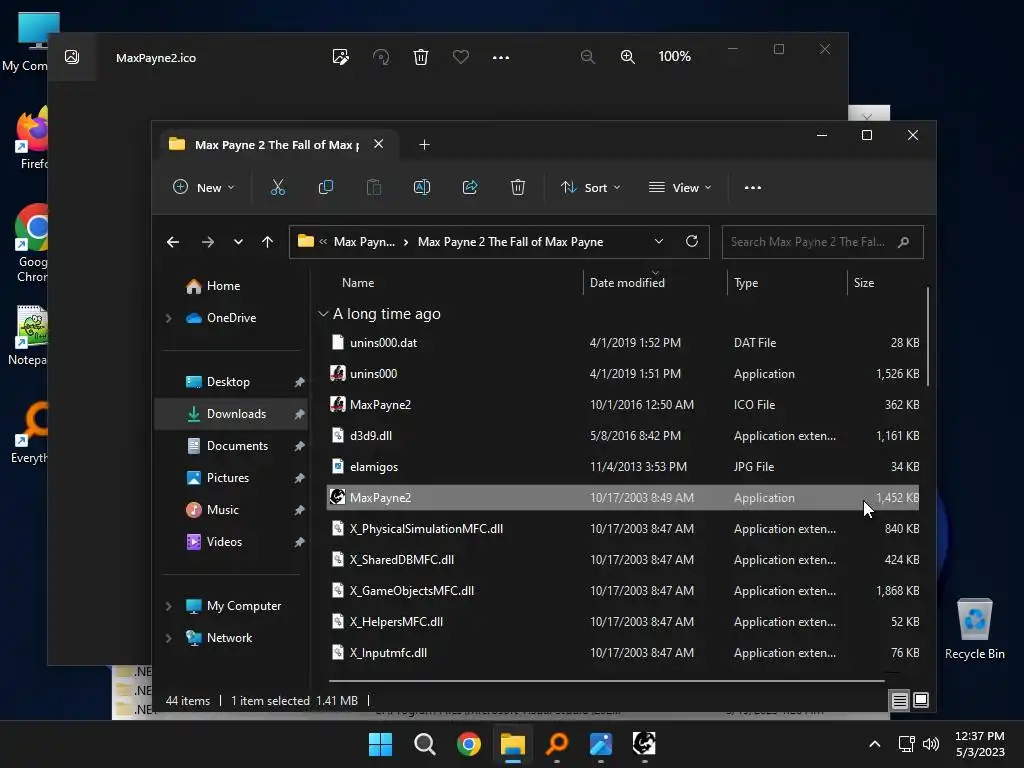The image size is (1024, 768).
Task: Close the Max Payne 2 Explorer tab
Action: pos(378,144)
